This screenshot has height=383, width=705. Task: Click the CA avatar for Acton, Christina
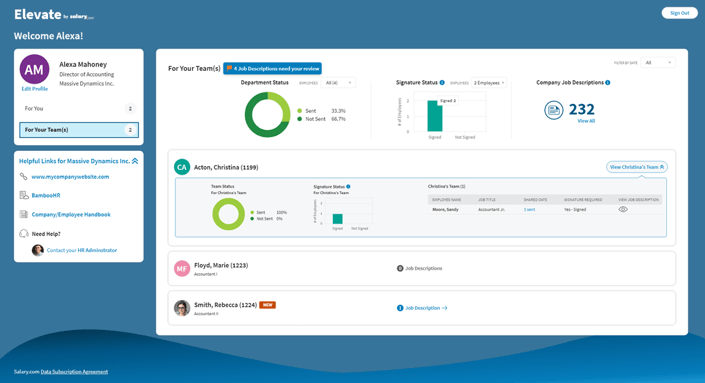coord(182,167)
